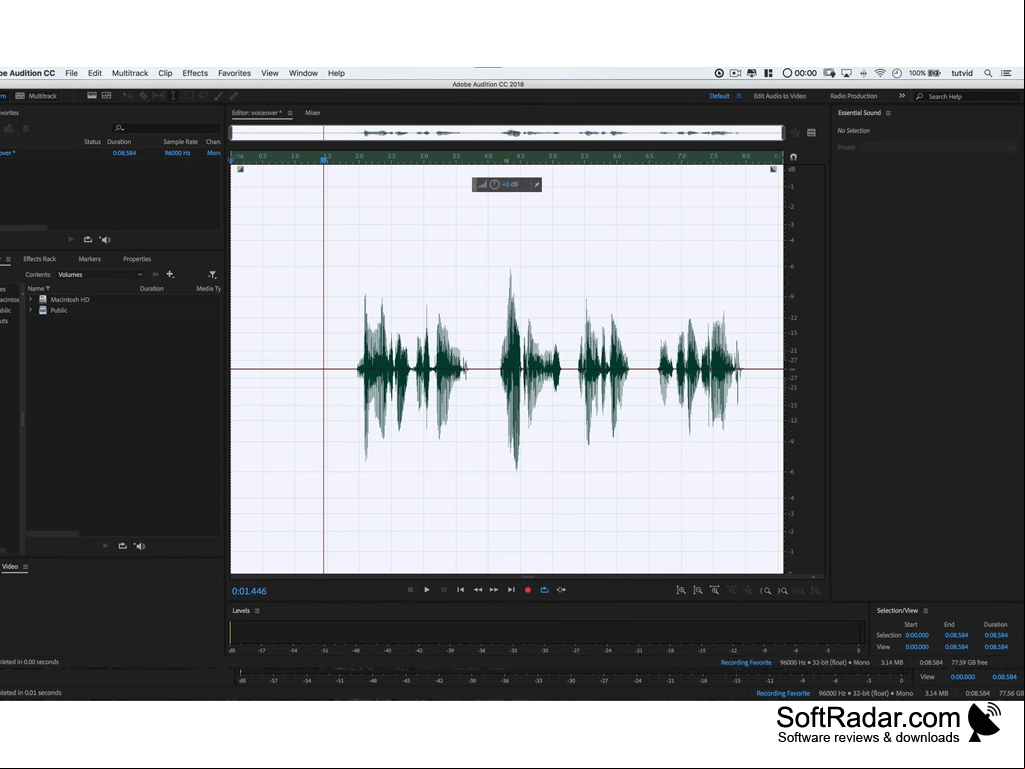Click Add Shortcut plus icon in Media Browser
Image resolution: width=1025 pixels, height=769 pixels.
(x=170, y=275)
